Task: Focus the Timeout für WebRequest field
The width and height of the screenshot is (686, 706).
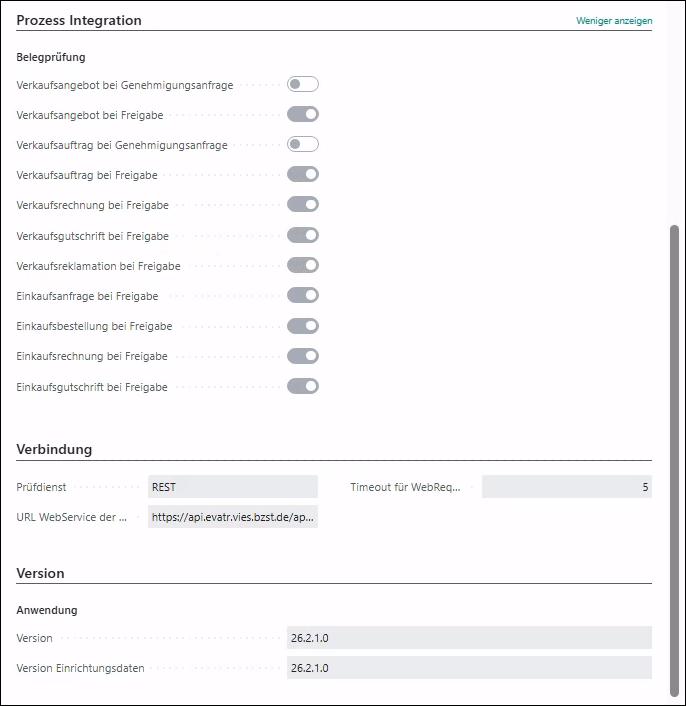Action: [x=566, y=487]
